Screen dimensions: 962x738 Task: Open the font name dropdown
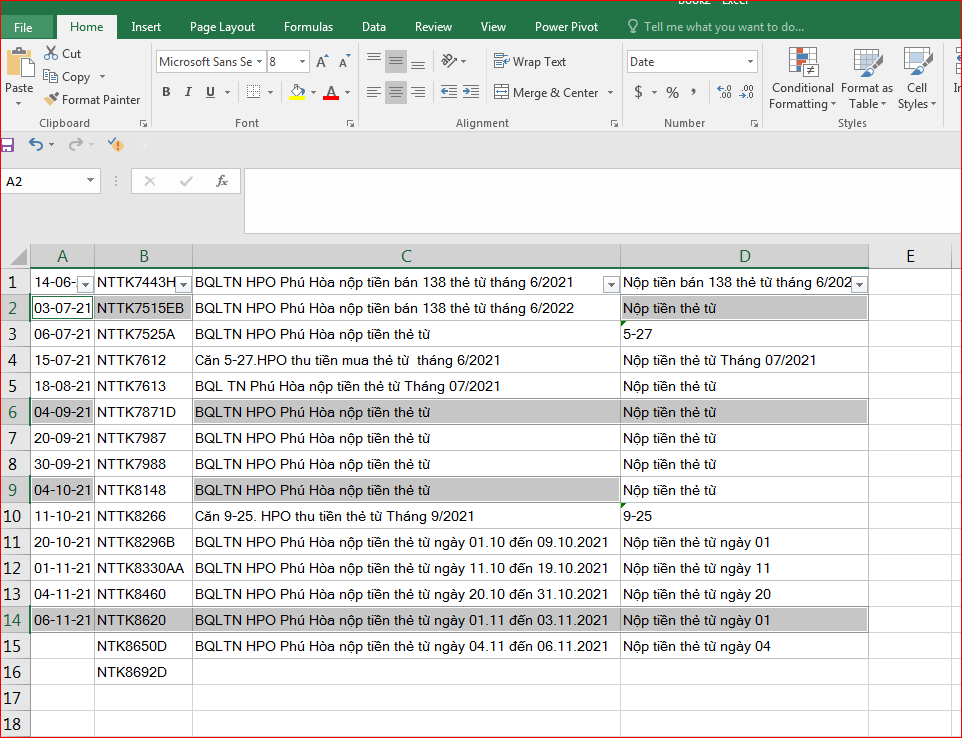pos(260,61)
